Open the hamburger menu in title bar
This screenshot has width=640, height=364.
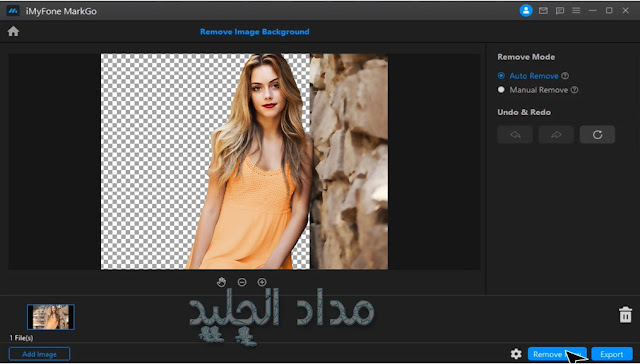click(576, 11)
